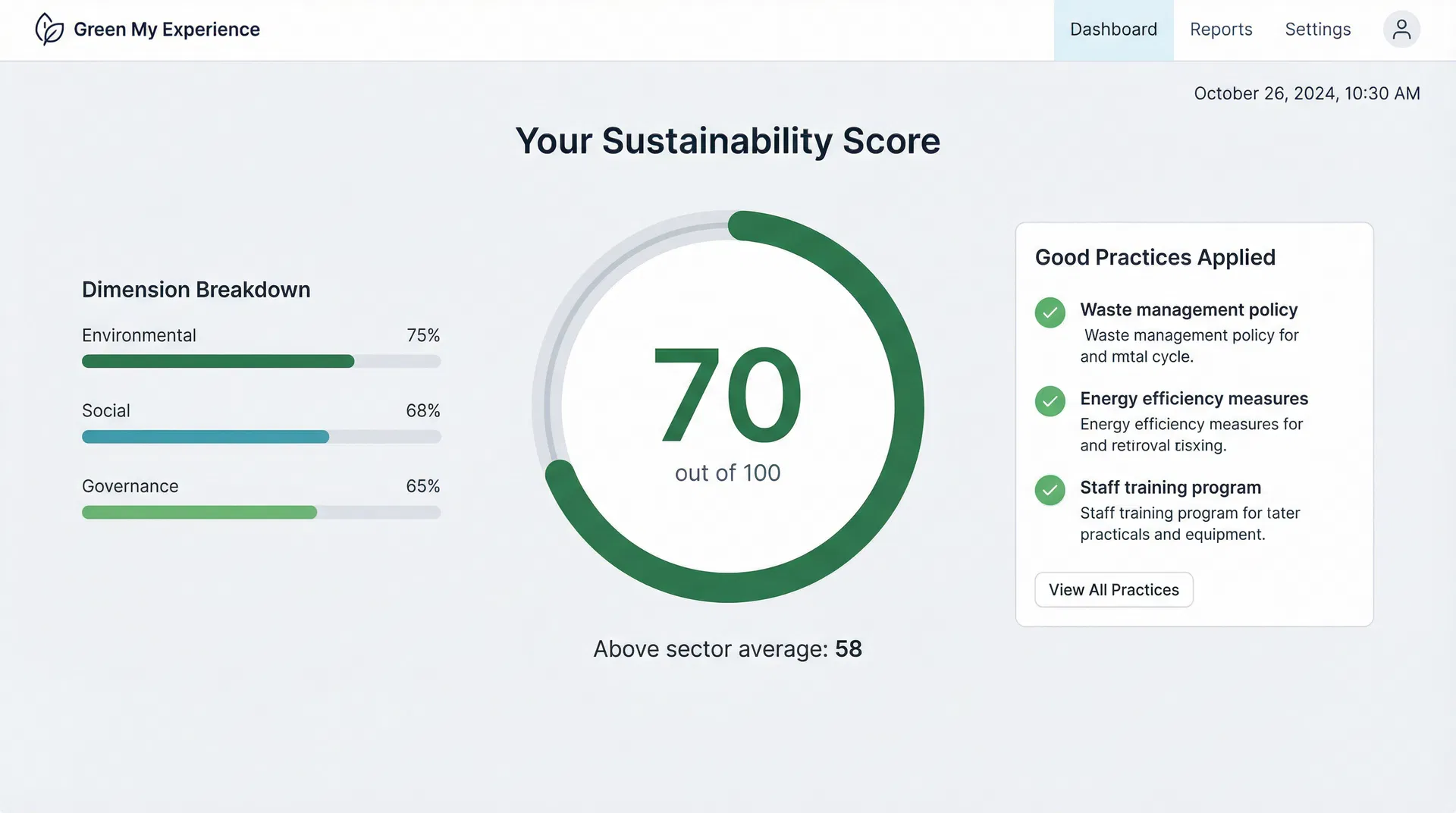
Task: Select the Waste management policy title
Action: (1188, 309)
